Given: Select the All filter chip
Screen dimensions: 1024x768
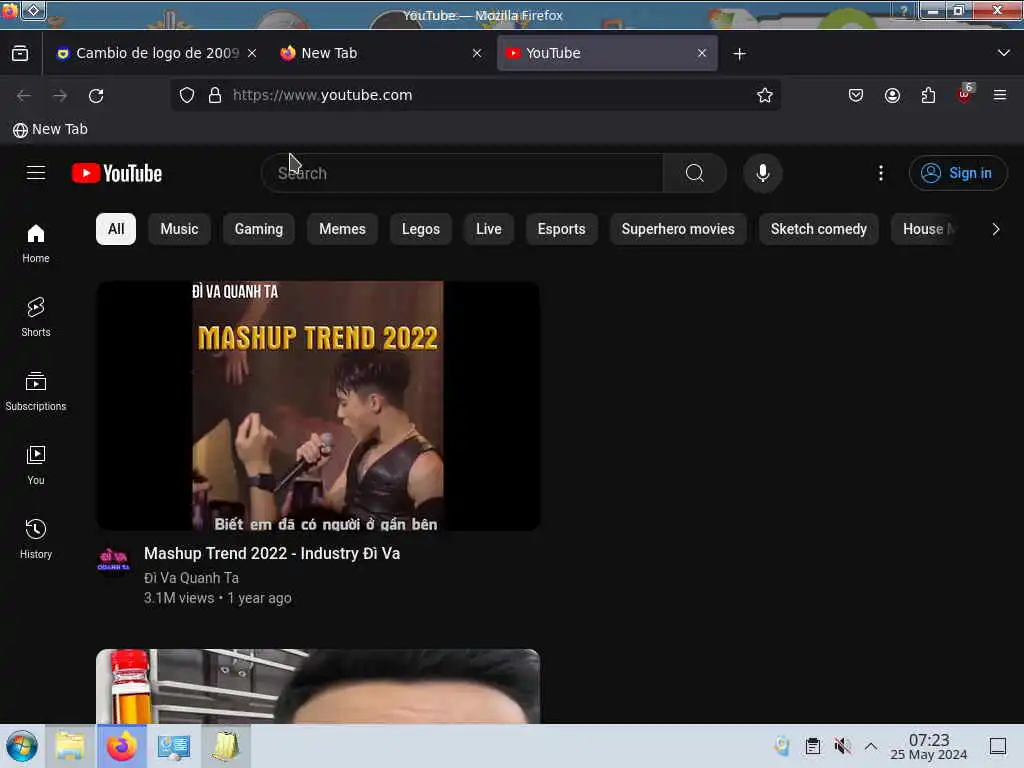Looking at the screenshot, I should pyautogui.click(x=116, y=229).
